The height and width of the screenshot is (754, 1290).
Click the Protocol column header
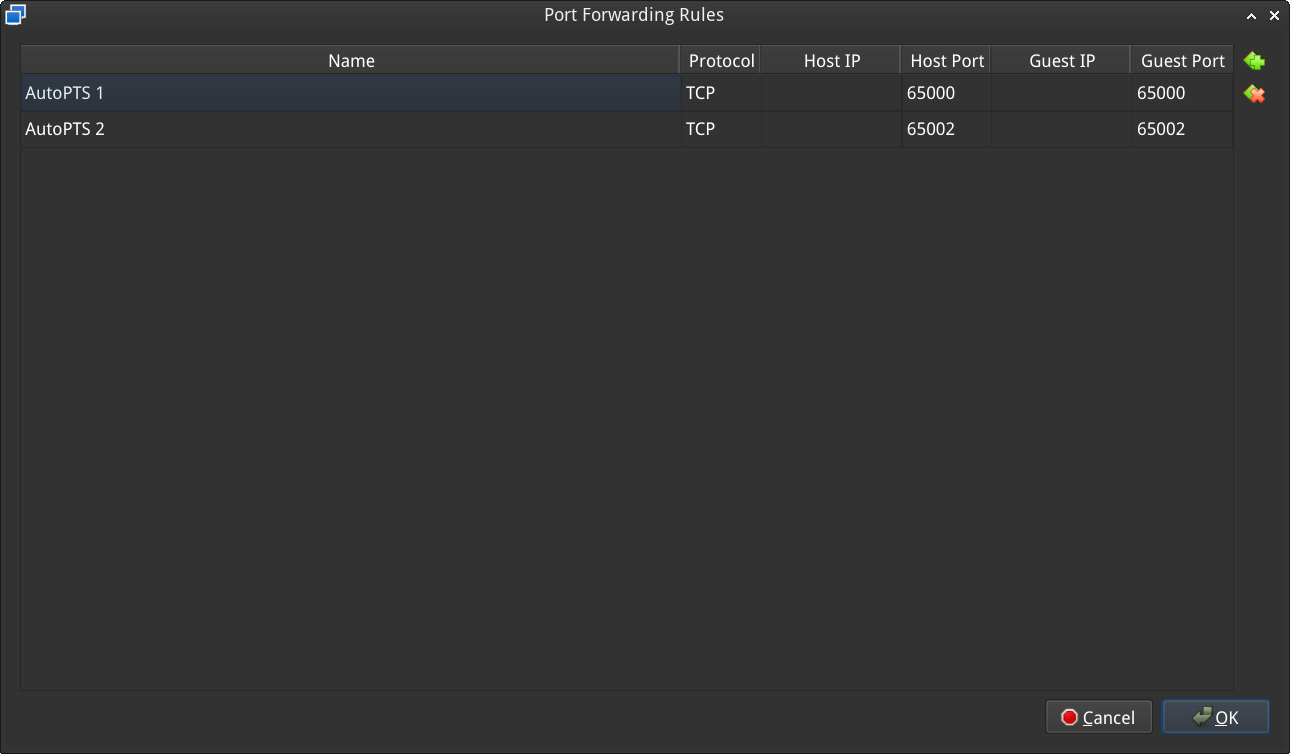(721, 60)
